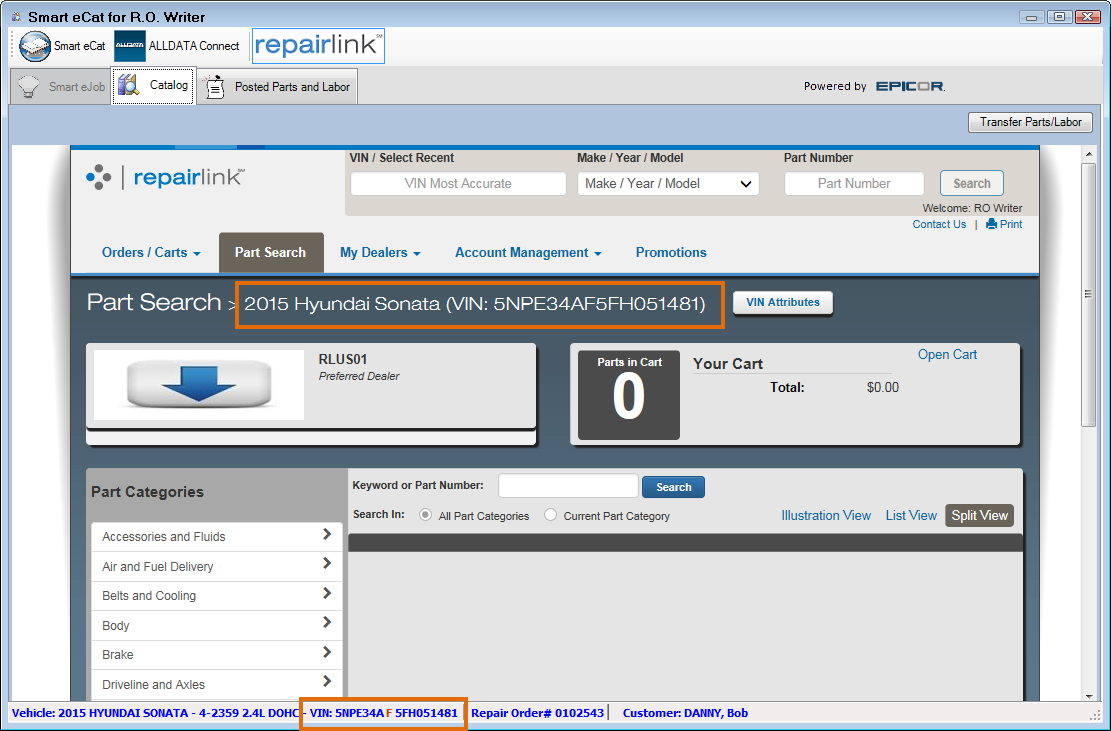Click the Posted Parts and Labor clipboard icon

pyautogui.click(x=214, y=87)
